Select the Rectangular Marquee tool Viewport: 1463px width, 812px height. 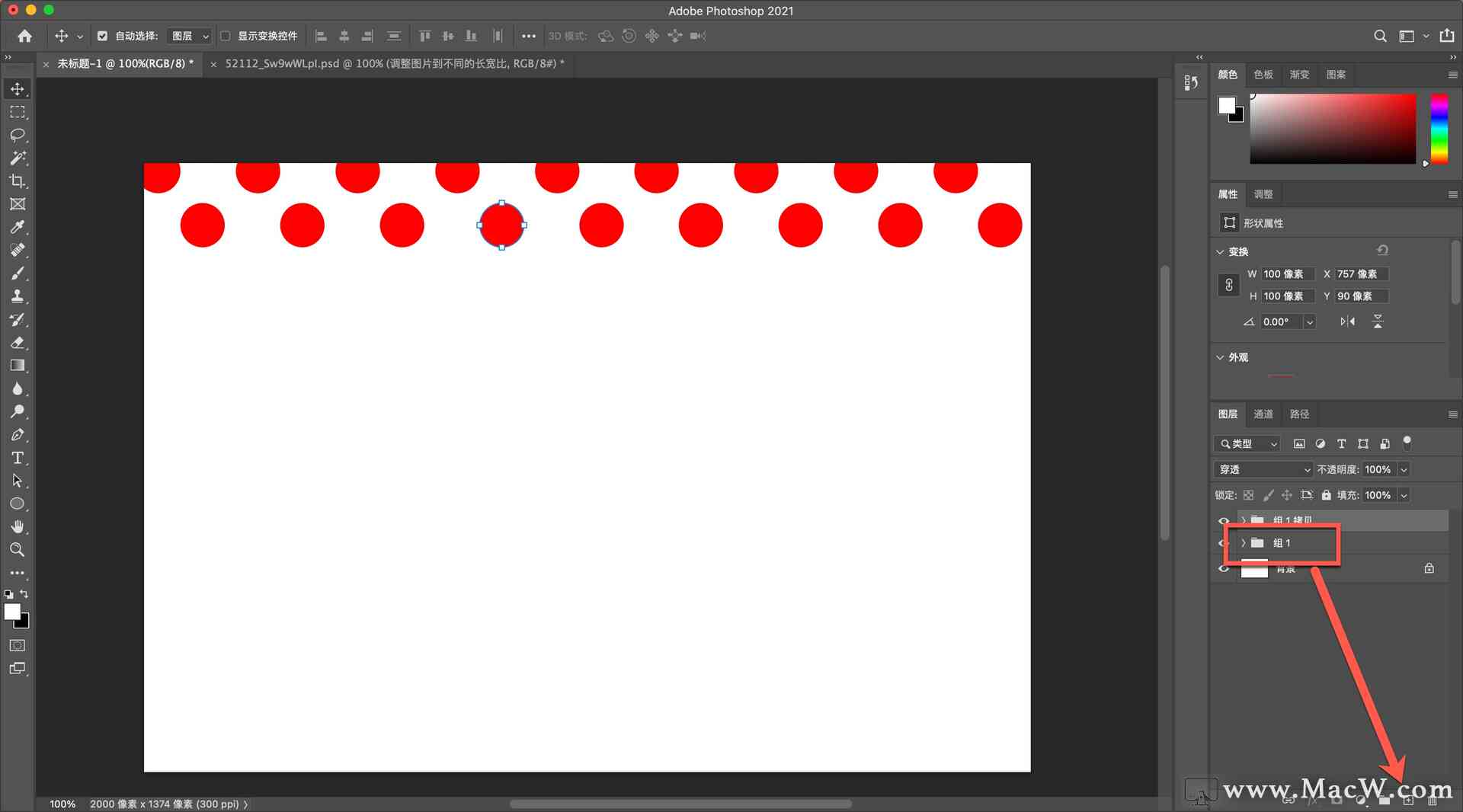coord(18,112)
